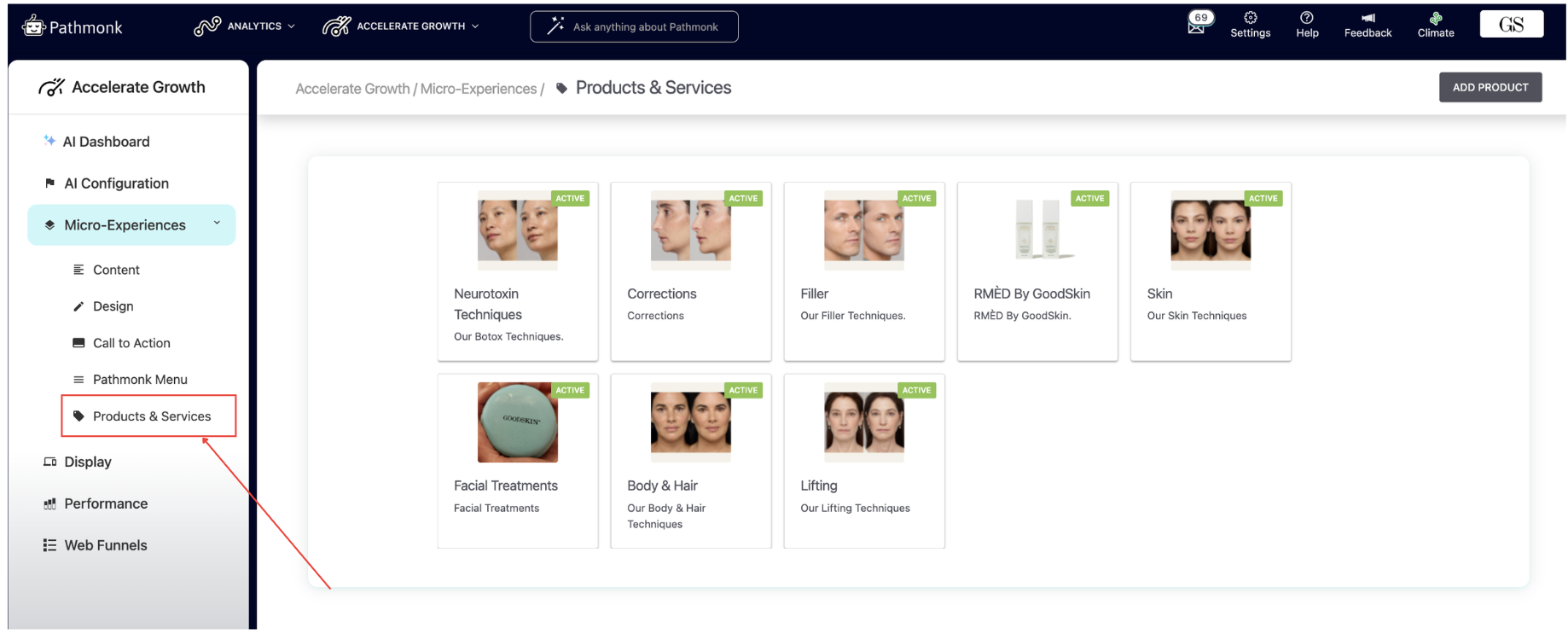Click the Performance bar chart icon
The width and height of the screenshot is (1568, 640).
pos(50,503)
